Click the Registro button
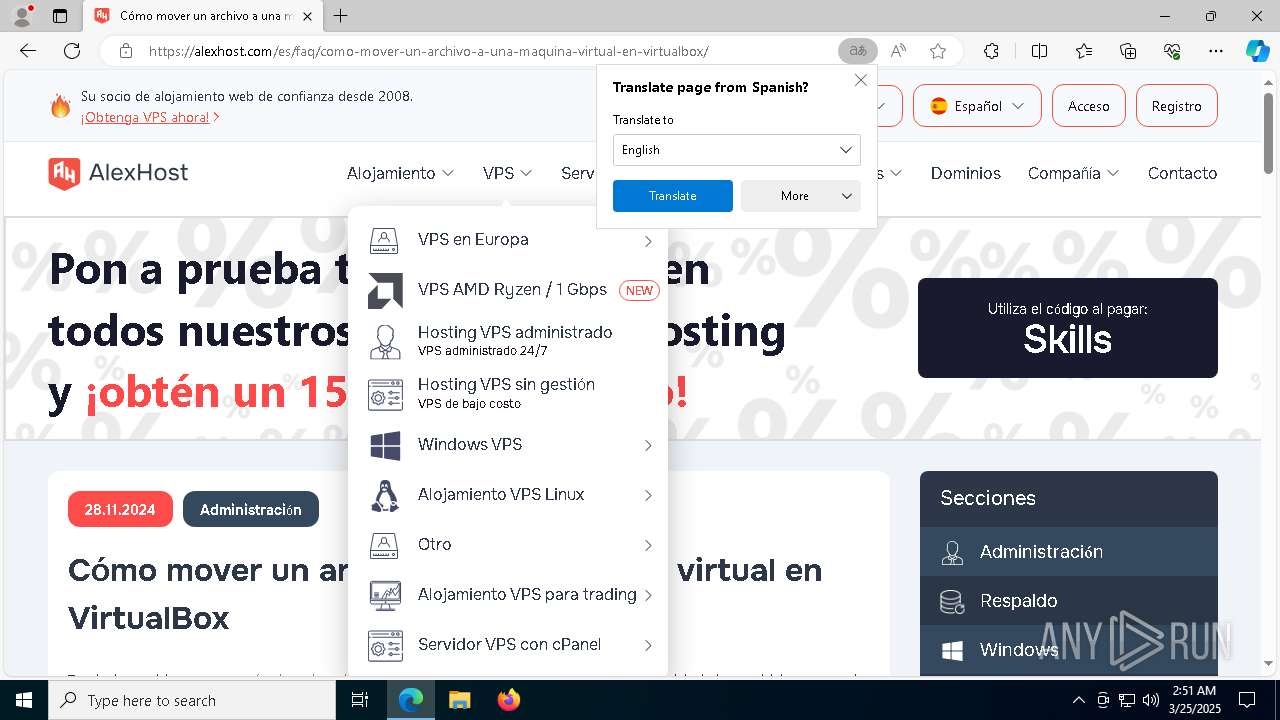This screenshot has height=720, width=1280. click(x=1176, y=106)
